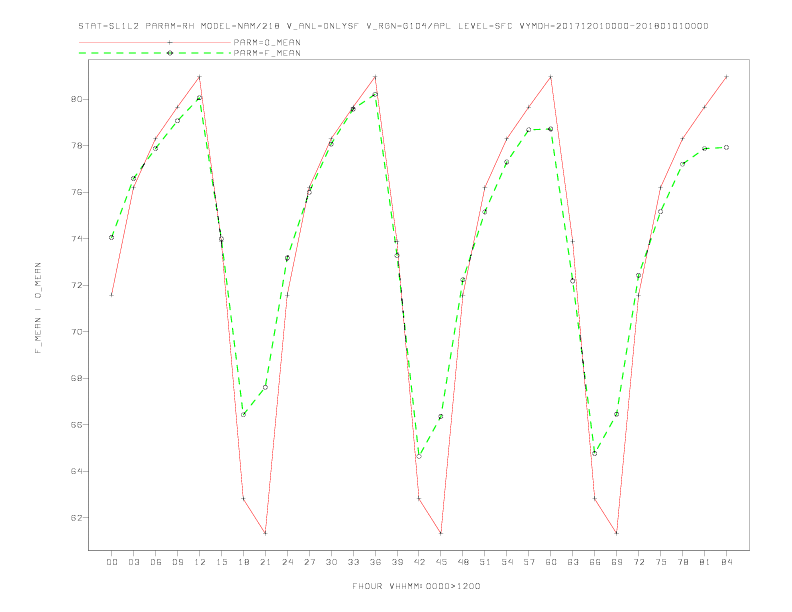This screenshot has width=792, height=612.
Task: Click y-axis tick label 78
Action: click(x=76, y=145)
